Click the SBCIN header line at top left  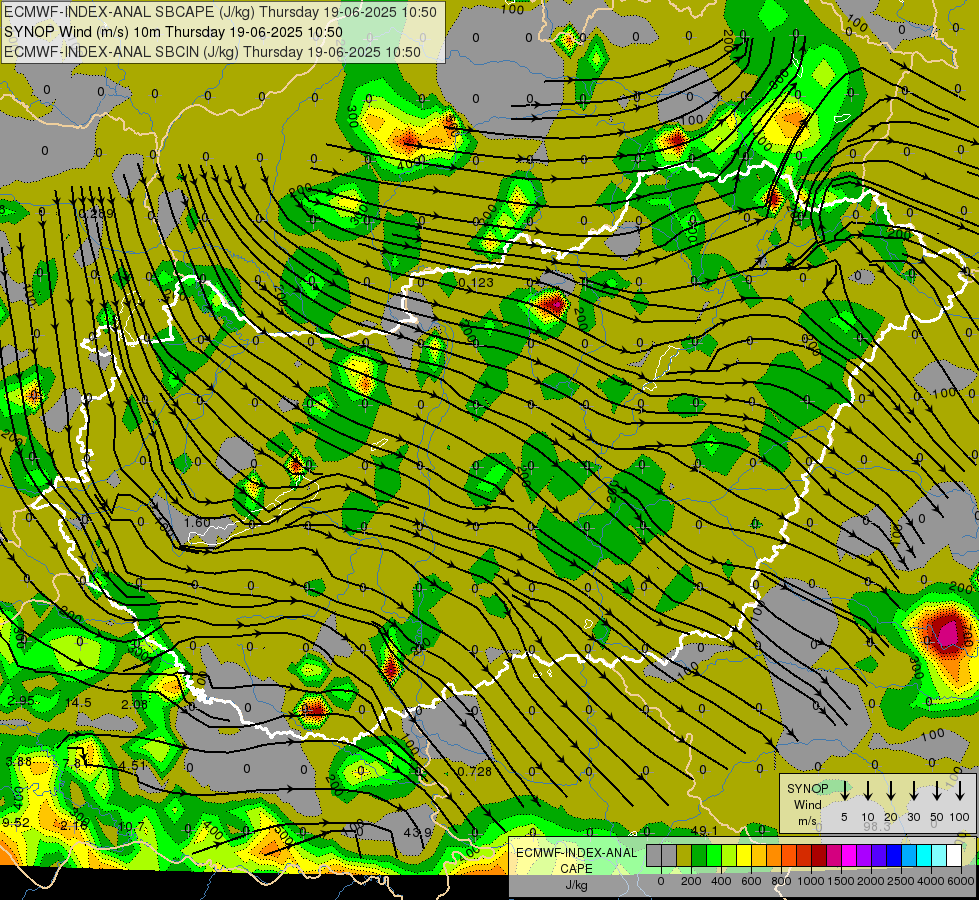[212, 52]
